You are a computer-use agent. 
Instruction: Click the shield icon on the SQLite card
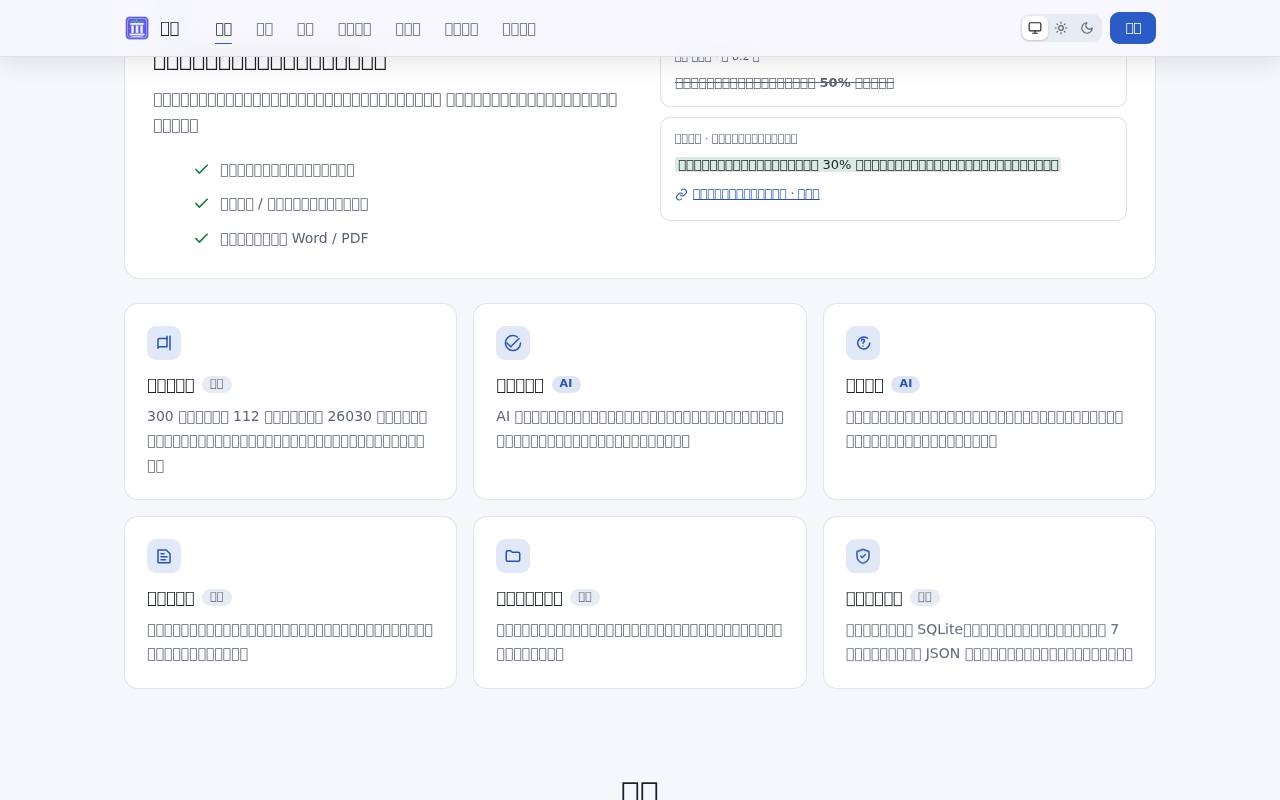tap(863, 556)
